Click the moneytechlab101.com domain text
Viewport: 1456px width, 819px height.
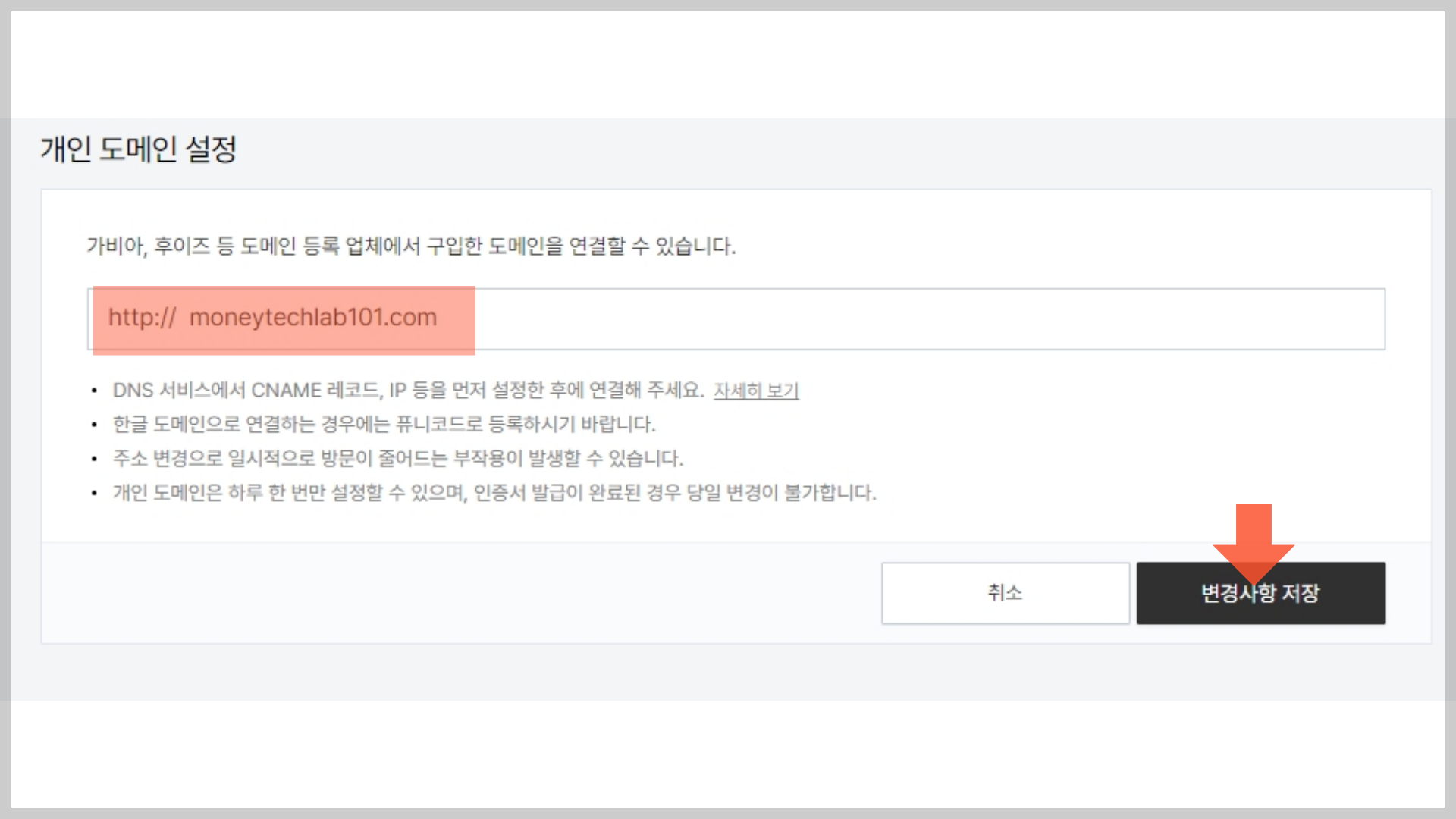312,317
